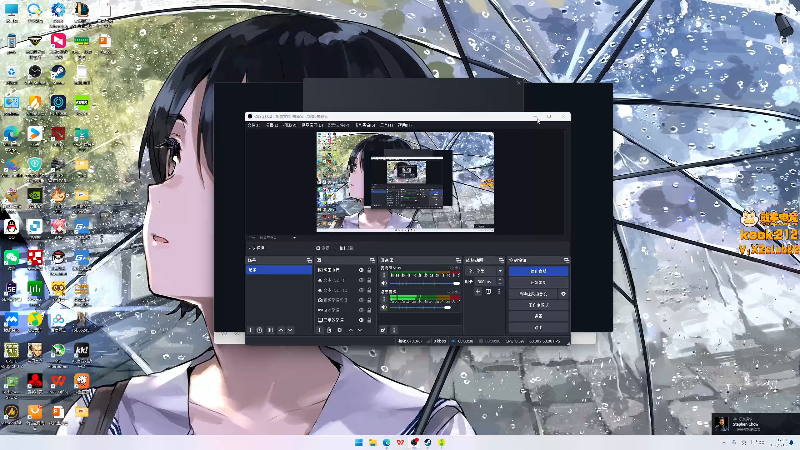Image resolution: width=800 pixels, height=450 pixels.
Task: Open WeChat green desktop icon
Action: click(11, 257)
